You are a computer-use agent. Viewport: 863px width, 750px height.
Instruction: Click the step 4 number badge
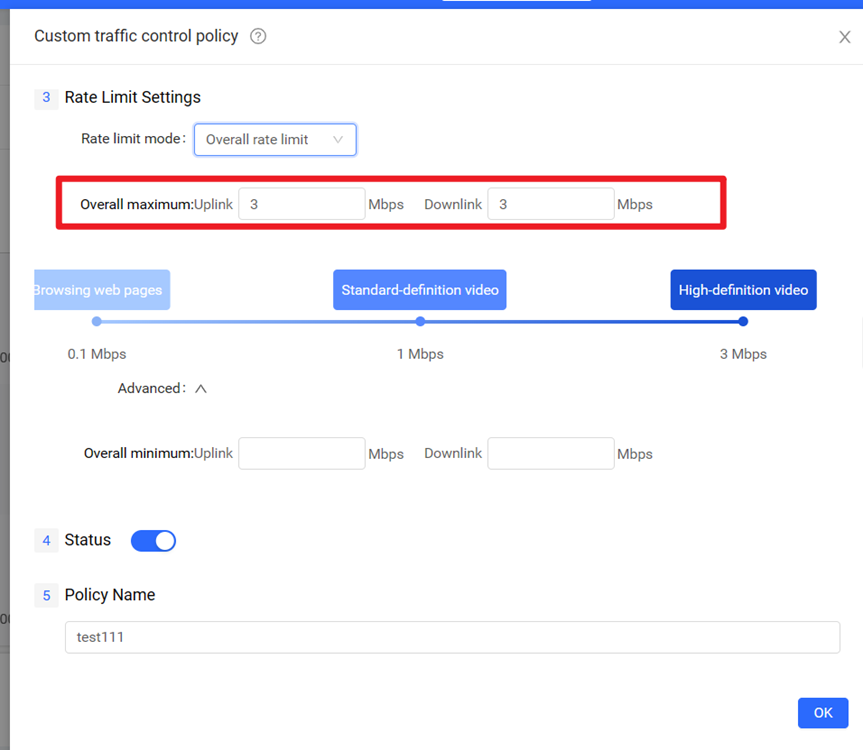click(46, 541)
